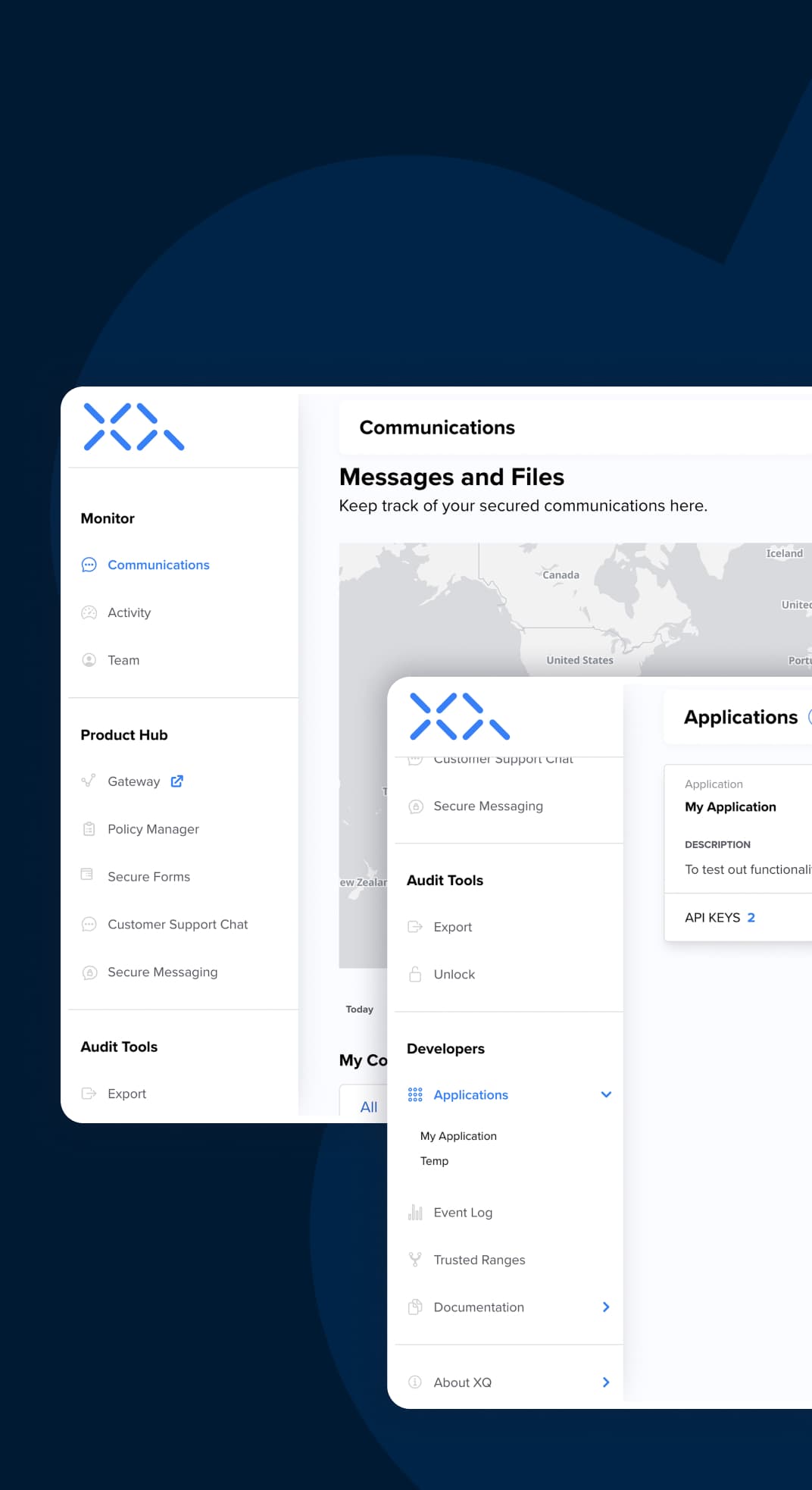Screen dimensions: 812x1490
Task: Click the Gateway node icon
Action: click(89, 781)
